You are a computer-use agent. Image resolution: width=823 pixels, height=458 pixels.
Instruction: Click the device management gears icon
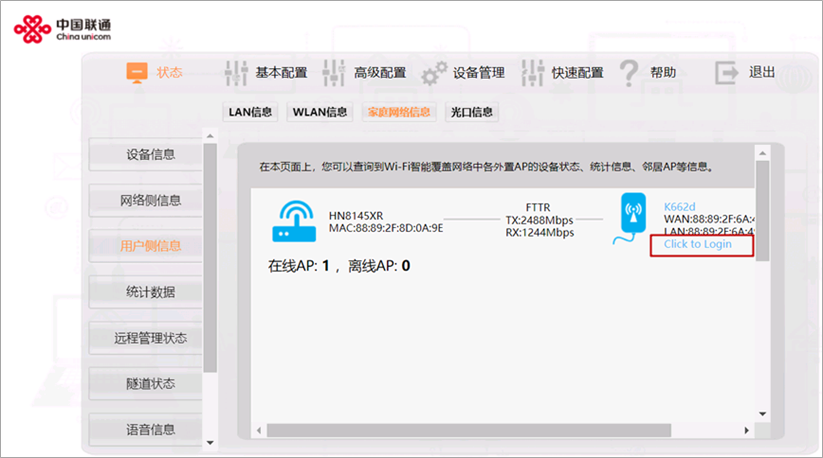(434, 73)
